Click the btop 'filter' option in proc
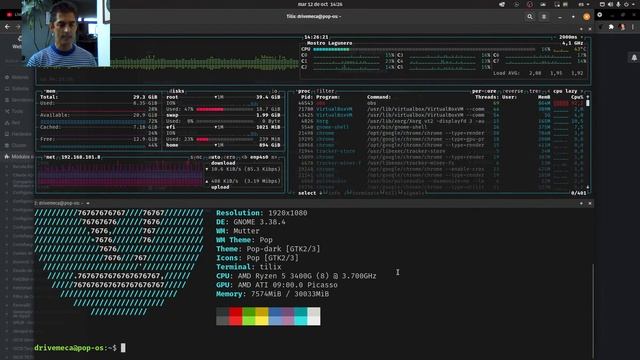 [325, 91]
